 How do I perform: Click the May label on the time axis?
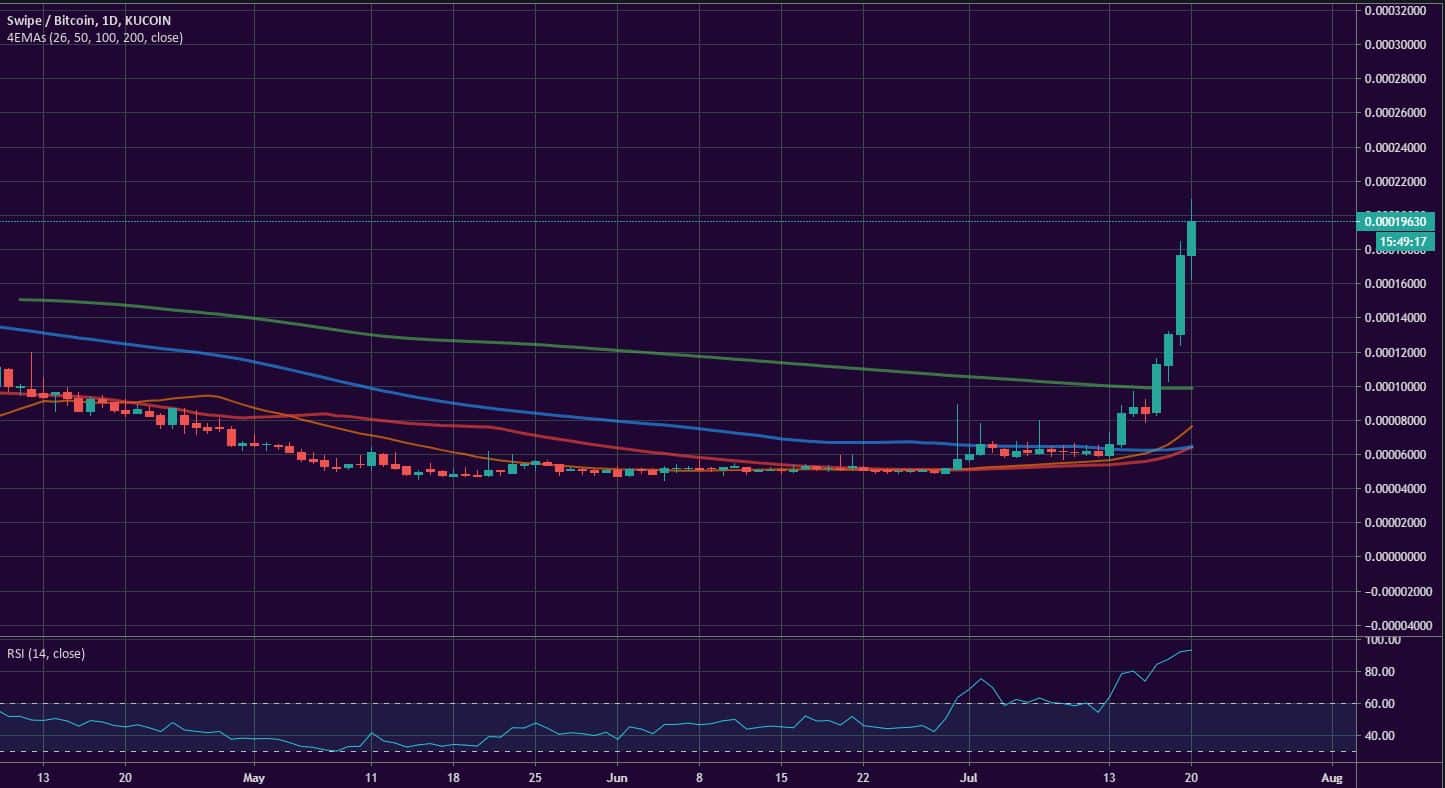[x=255, y=777]
